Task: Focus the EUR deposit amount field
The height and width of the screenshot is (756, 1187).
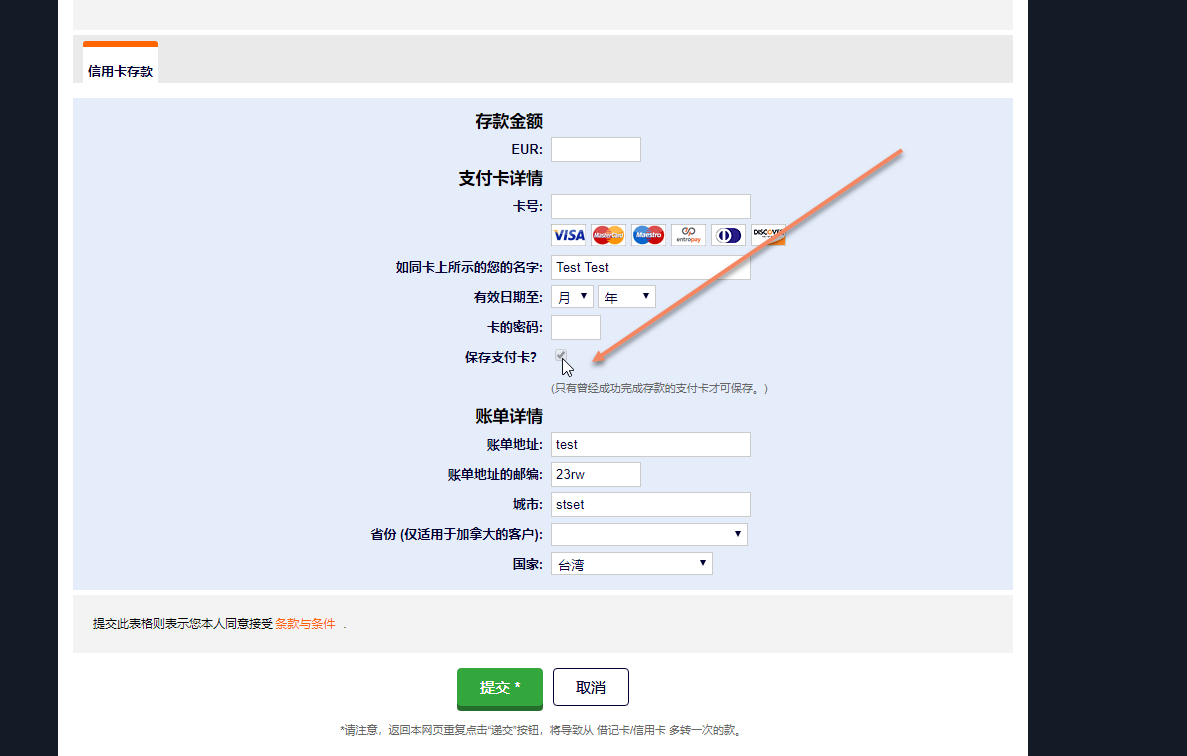Action: pyautogui.click(x=596, y=149)
